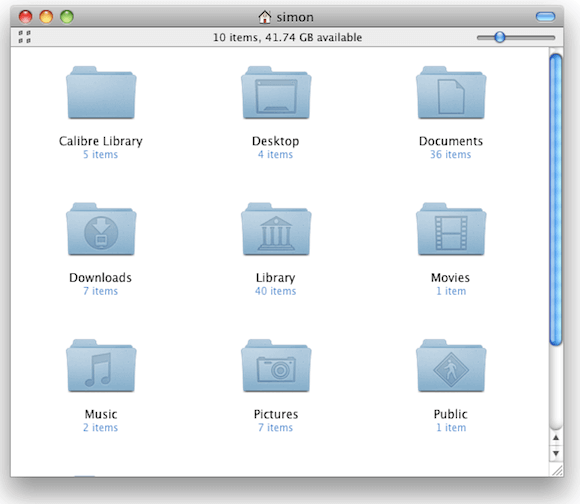Image resolution: width=580 pixels, height=504 pixels.
Task: Select the Documents folder icon
Action: coord(451,93)
